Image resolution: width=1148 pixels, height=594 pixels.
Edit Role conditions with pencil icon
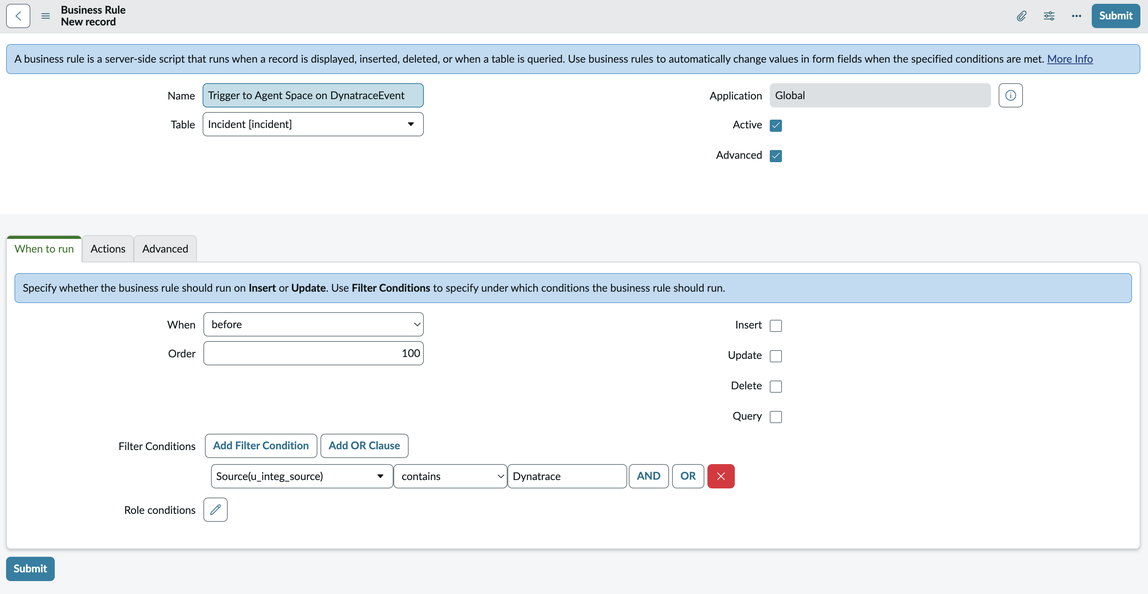pos(215,510)
